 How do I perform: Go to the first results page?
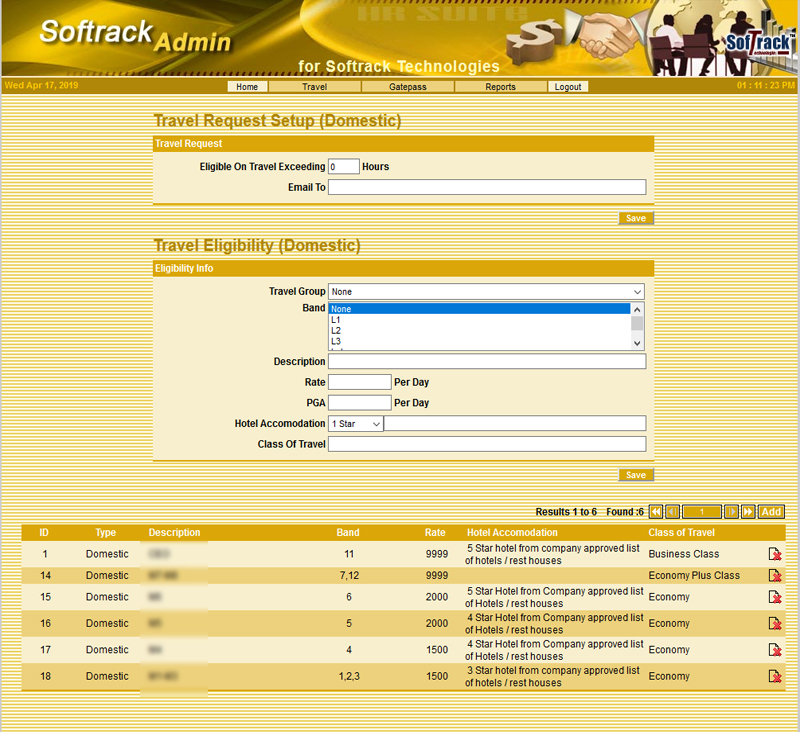(x=656, y=512)
